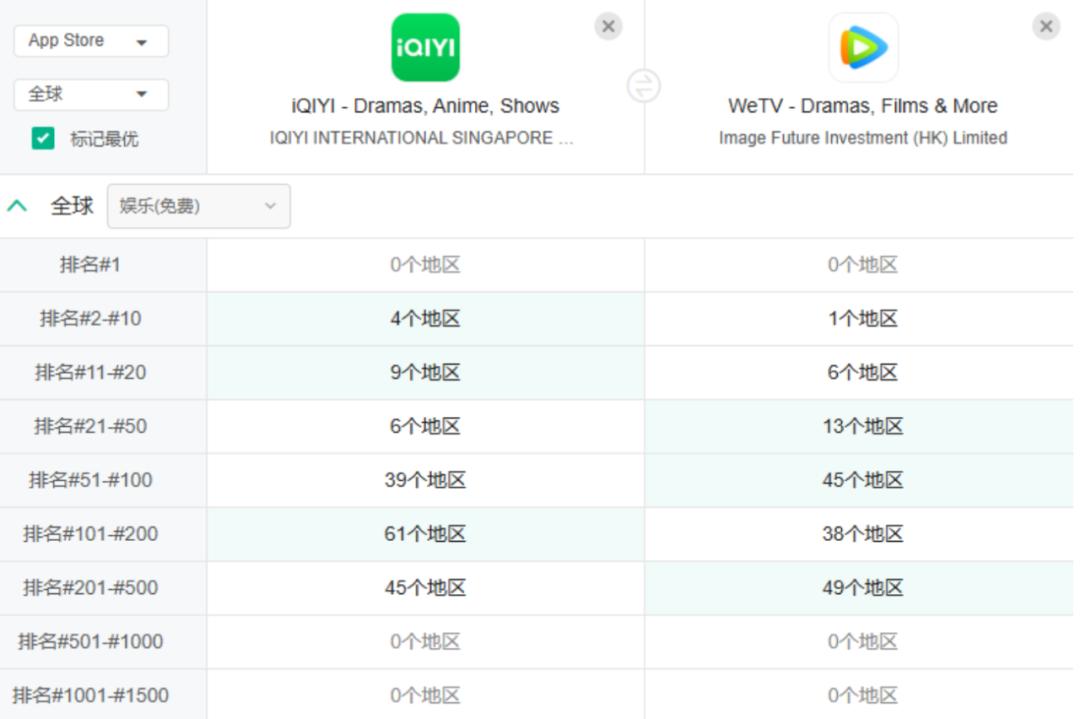Click WeTV's 13个地区 in 排名#21-#50 row
The height and width of the screenshot is (719, 1080).
point(863,426)
